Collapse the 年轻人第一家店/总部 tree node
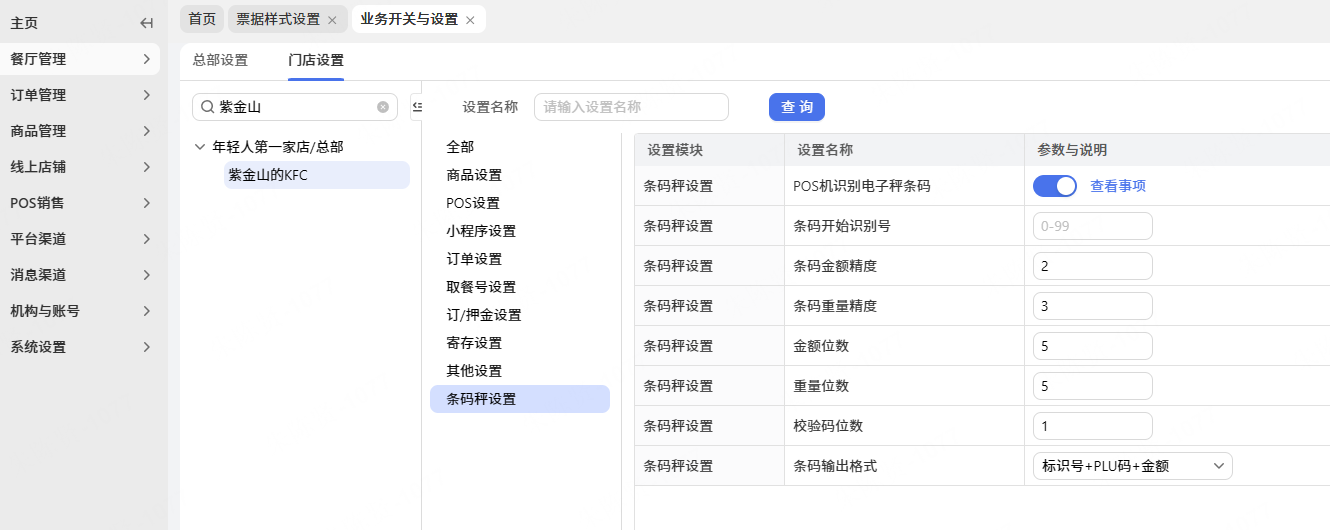Screen dimensions: 1330x530 pyautogui.click(x=199, y=147)
